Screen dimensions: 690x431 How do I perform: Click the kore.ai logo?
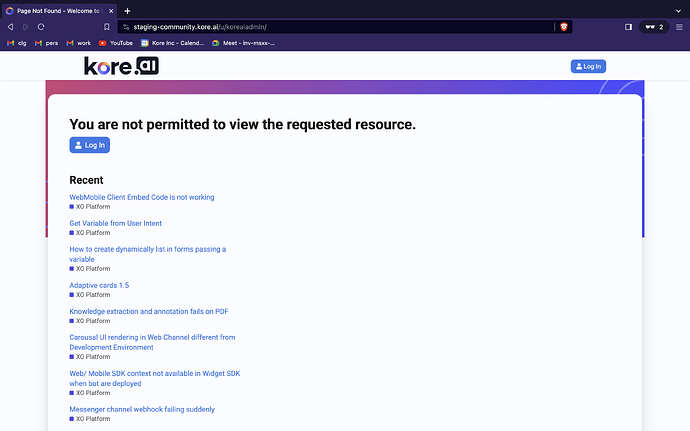point(121,66)
